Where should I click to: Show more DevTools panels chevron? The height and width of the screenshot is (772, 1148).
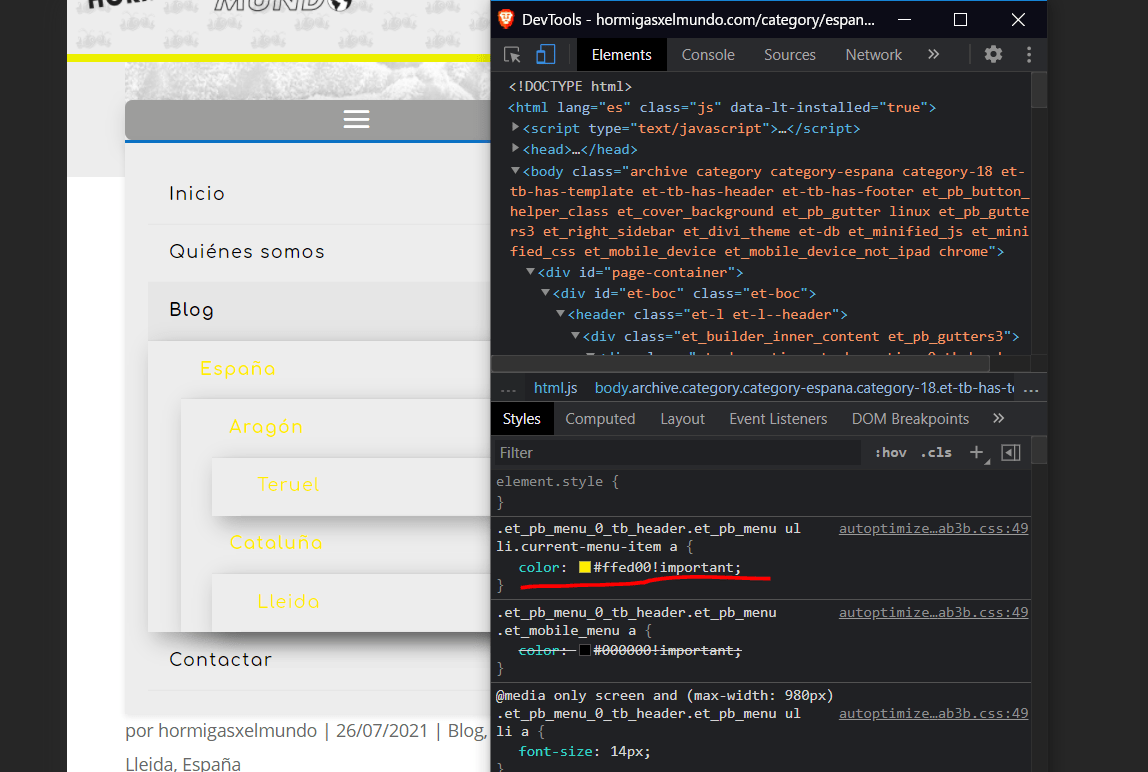[933, 54]
